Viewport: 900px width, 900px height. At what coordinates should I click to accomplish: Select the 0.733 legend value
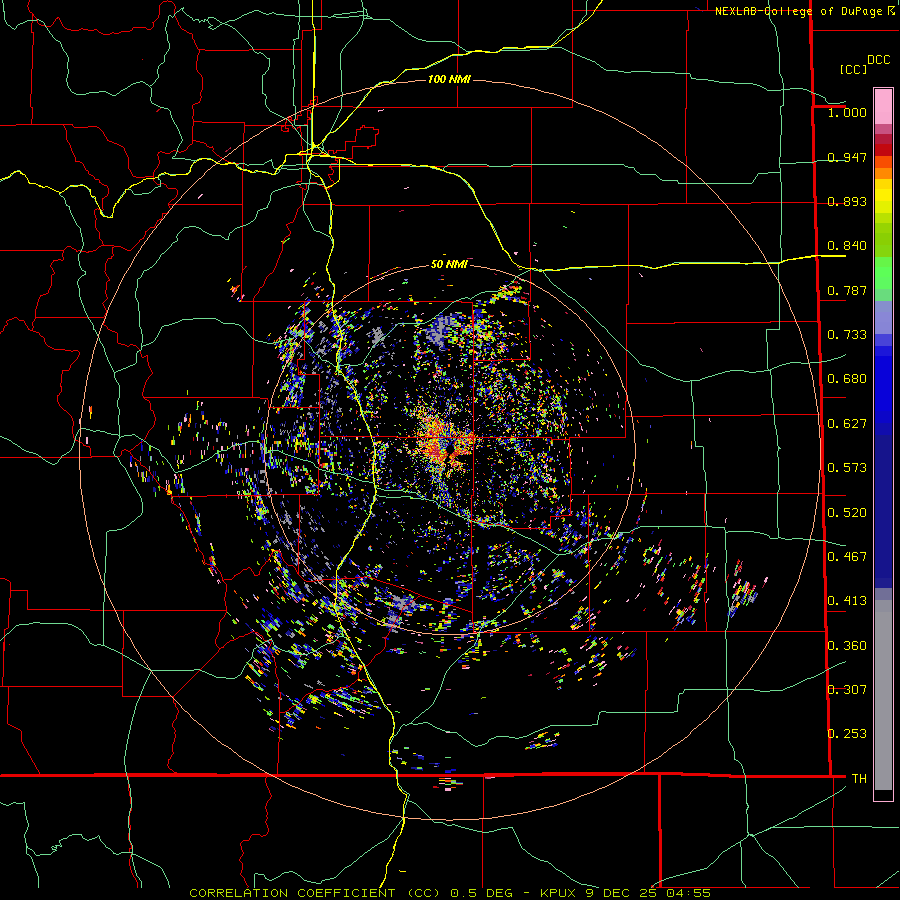pos(847,335)
